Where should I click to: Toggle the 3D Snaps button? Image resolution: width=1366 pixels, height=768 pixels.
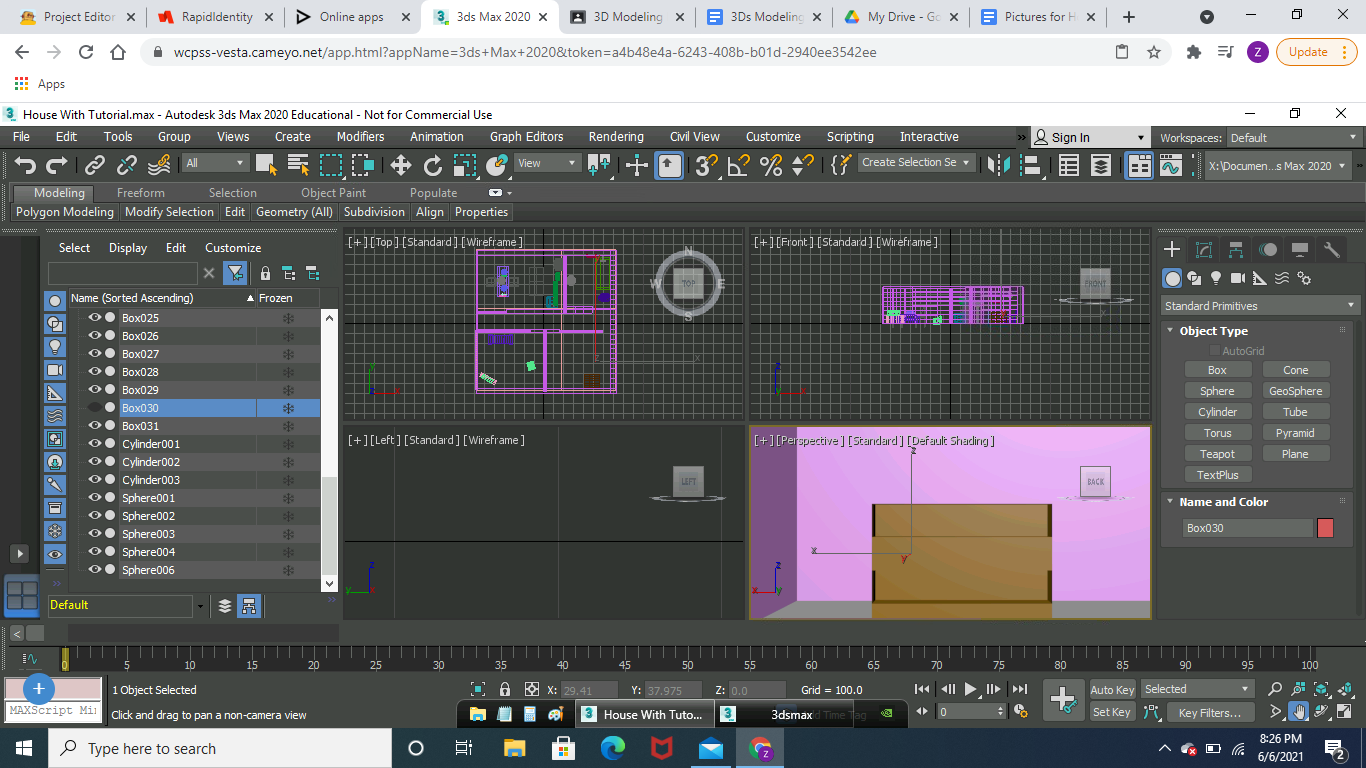click(x=706, y=165)
